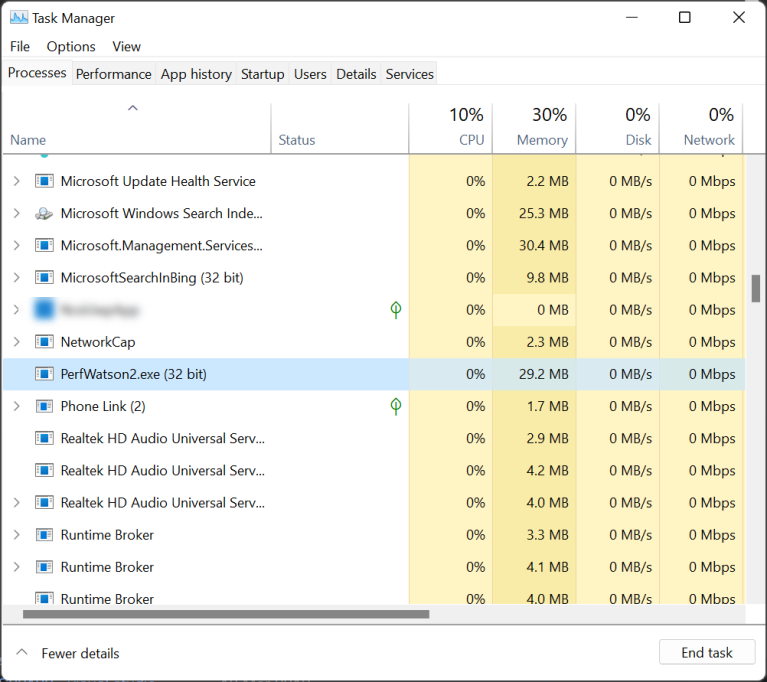The height and width of the screenshot is (682, 767).
Task: Click the PerfWatson2.exe process icon
Action: click(44, 374)
